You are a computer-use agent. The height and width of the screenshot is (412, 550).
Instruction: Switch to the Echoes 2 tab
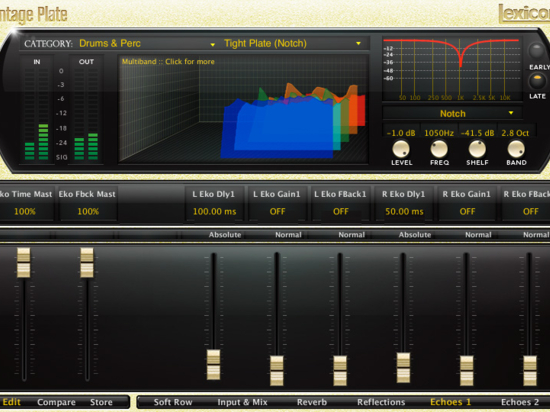520,402
